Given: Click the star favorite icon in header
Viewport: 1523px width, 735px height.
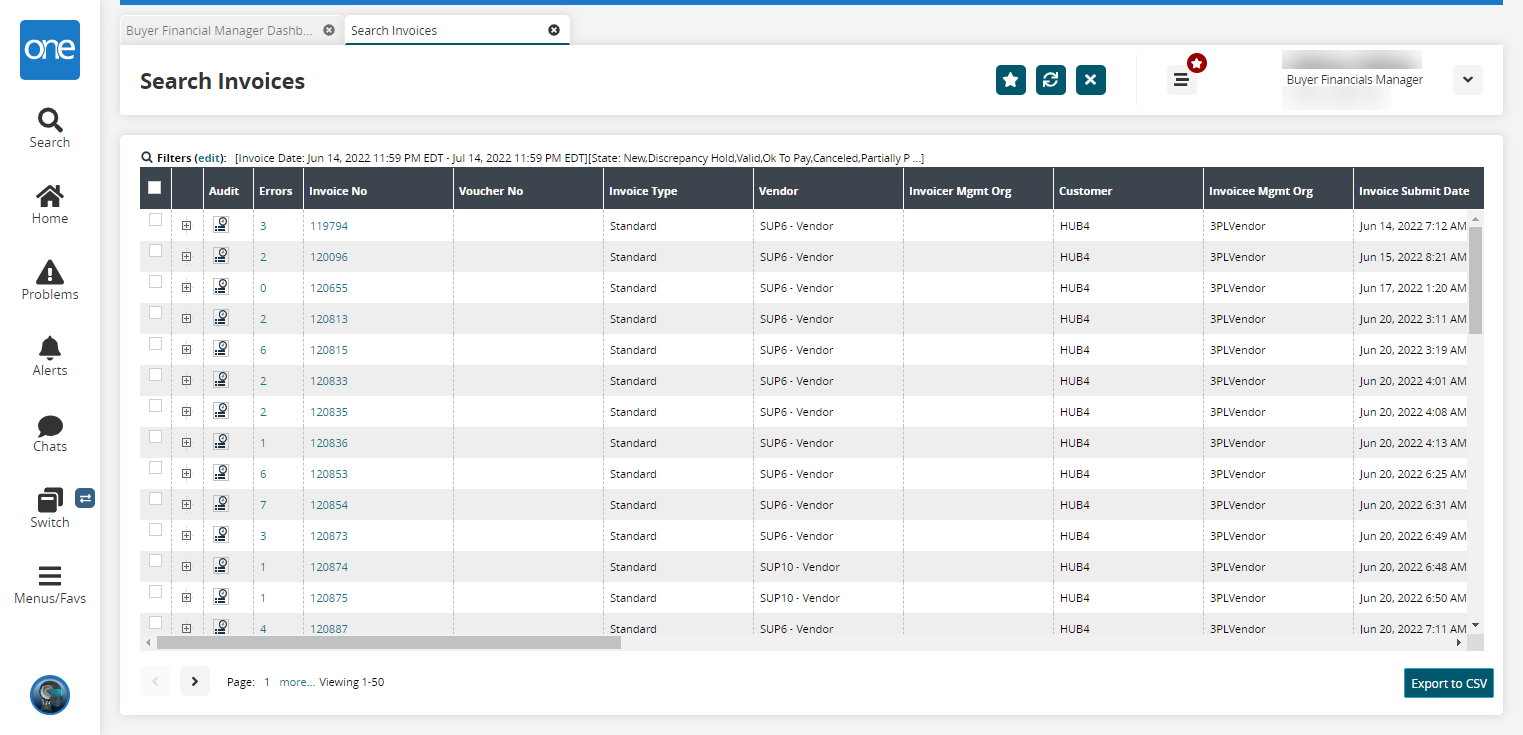Looking at the screenshot, I should [1011, 80].
